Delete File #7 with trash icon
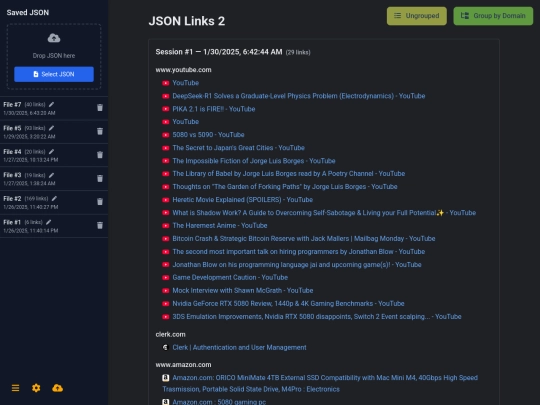Viewport: 540px width, 405px height. click(100, 108)
